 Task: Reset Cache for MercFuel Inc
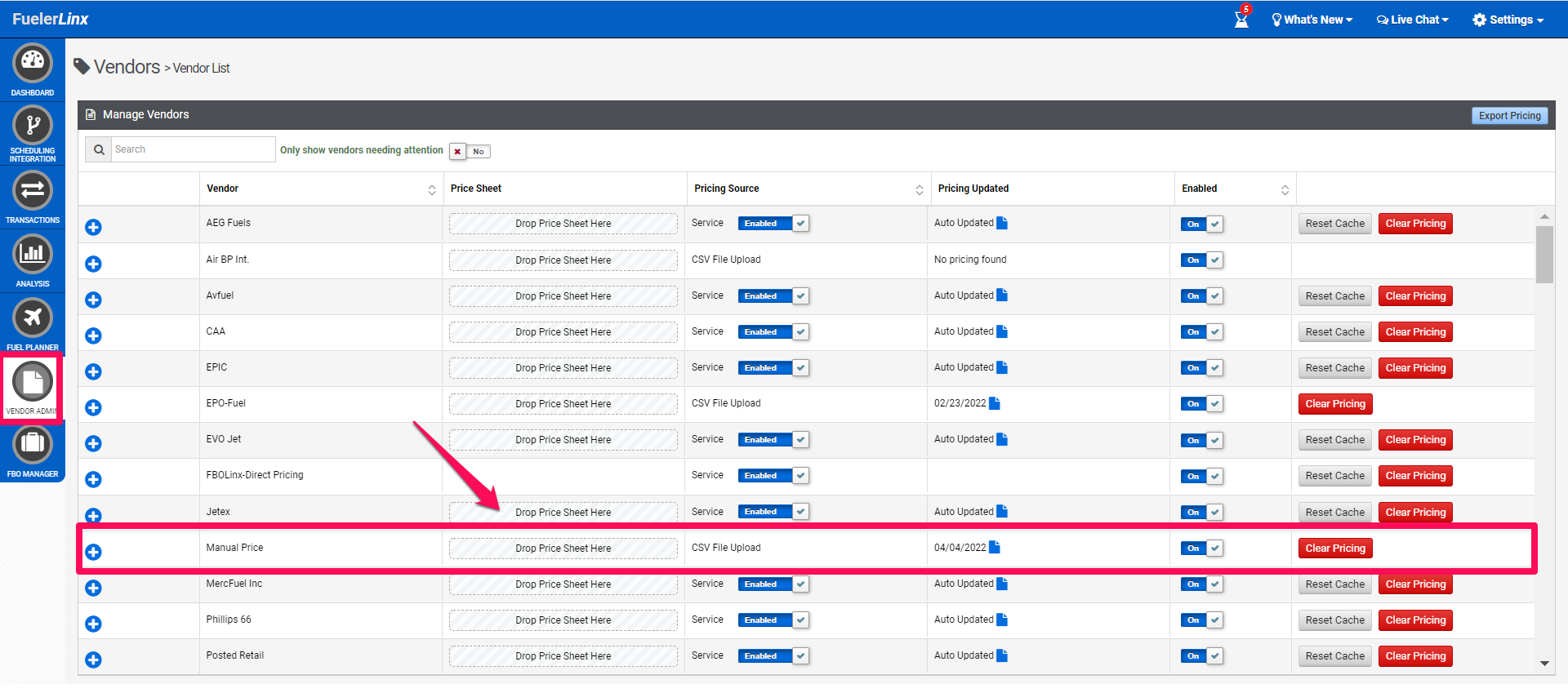(x=1334, y=584)
